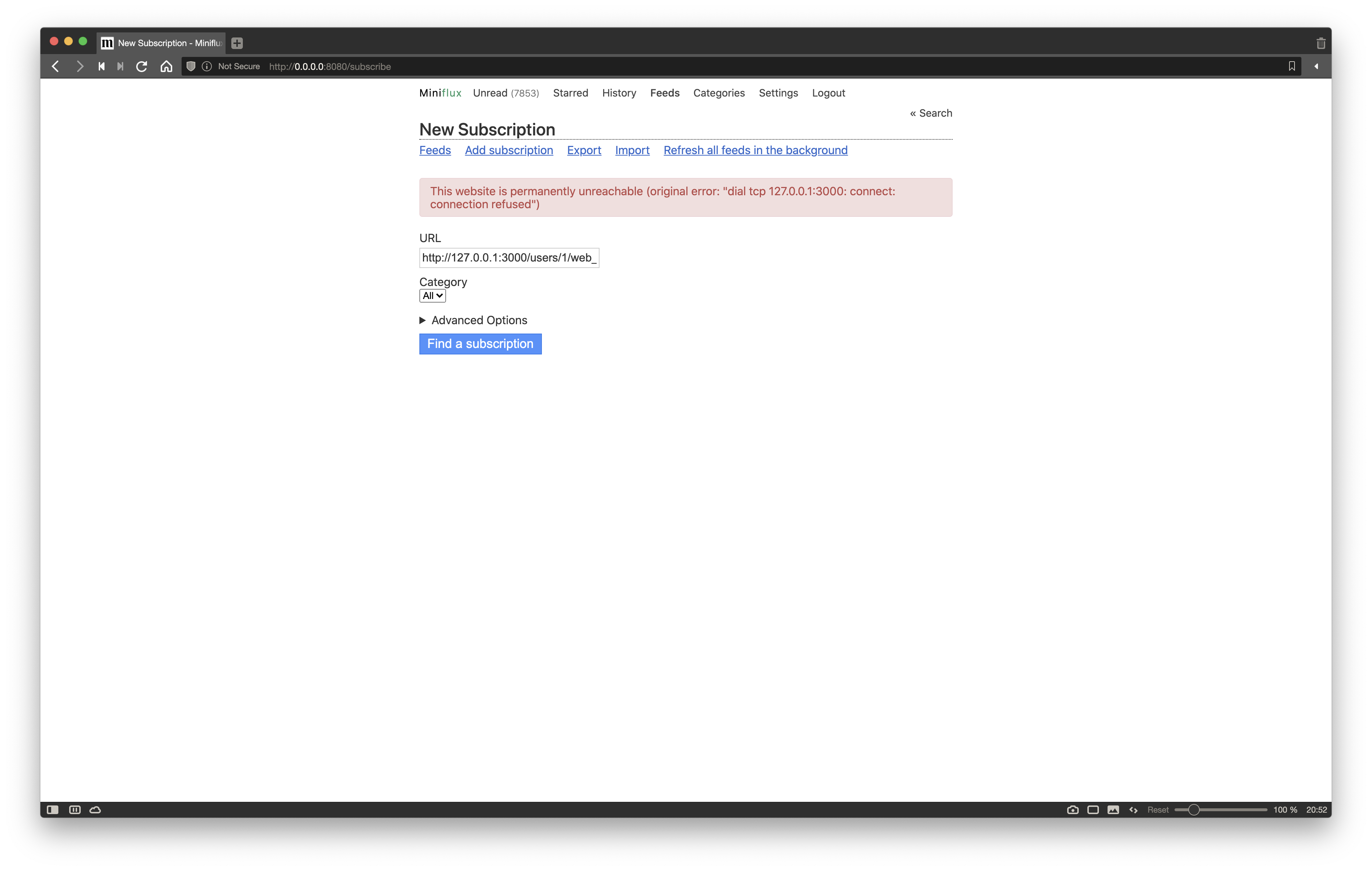Click inside the URL feed input field
Screen dimensions: 1372x871
tap(509, 258)
